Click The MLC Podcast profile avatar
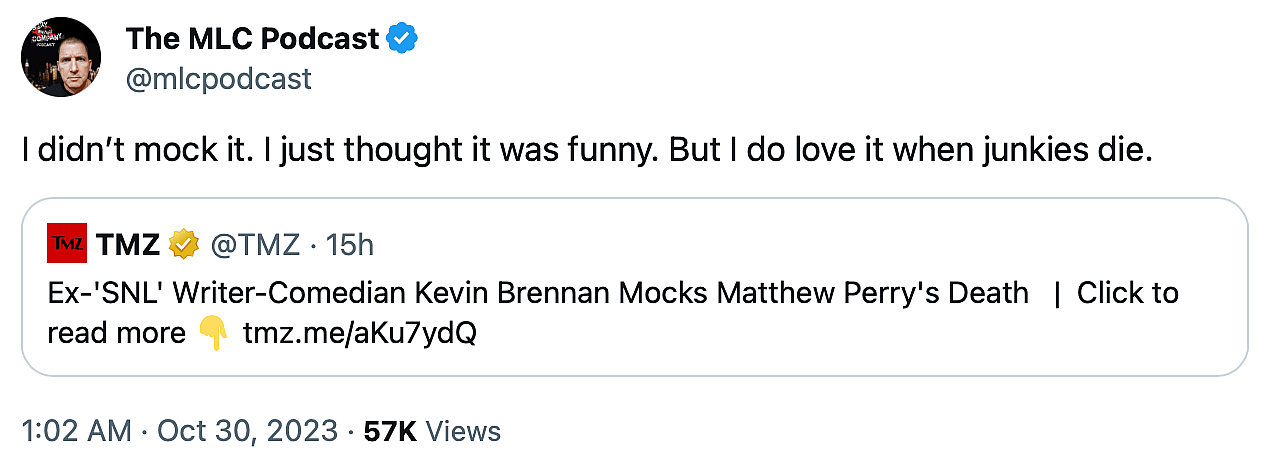 [61, 57]
